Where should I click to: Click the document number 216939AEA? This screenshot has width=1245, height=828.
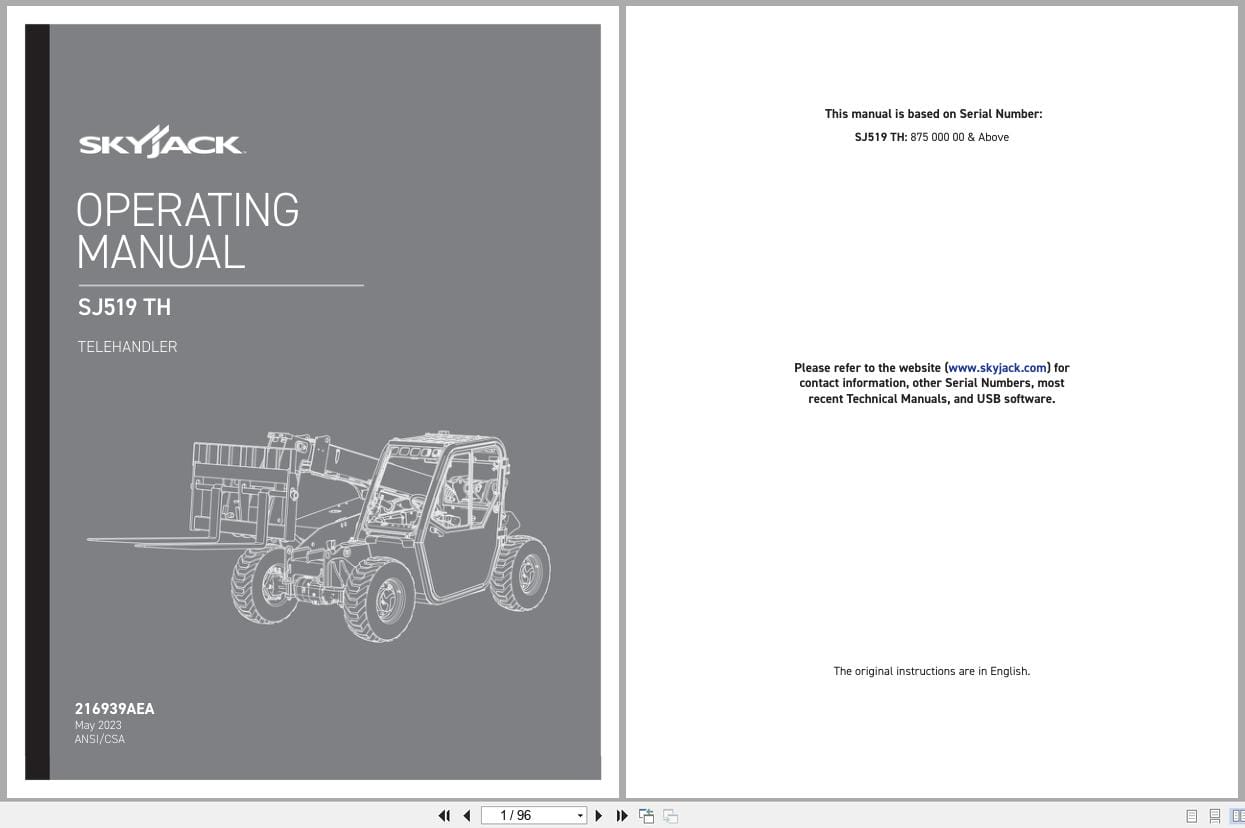click(x=114, y=709)
